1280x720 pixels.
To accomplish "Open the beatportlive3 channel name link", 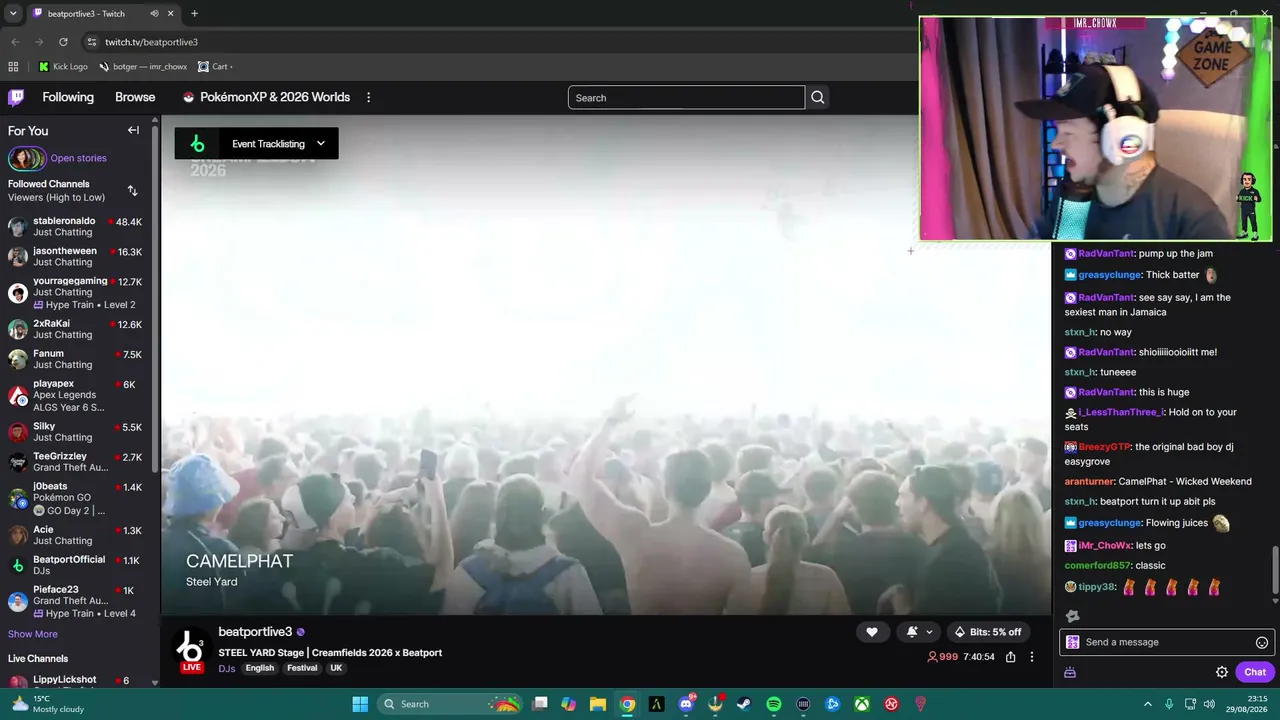I will click(x=255, y=632).
